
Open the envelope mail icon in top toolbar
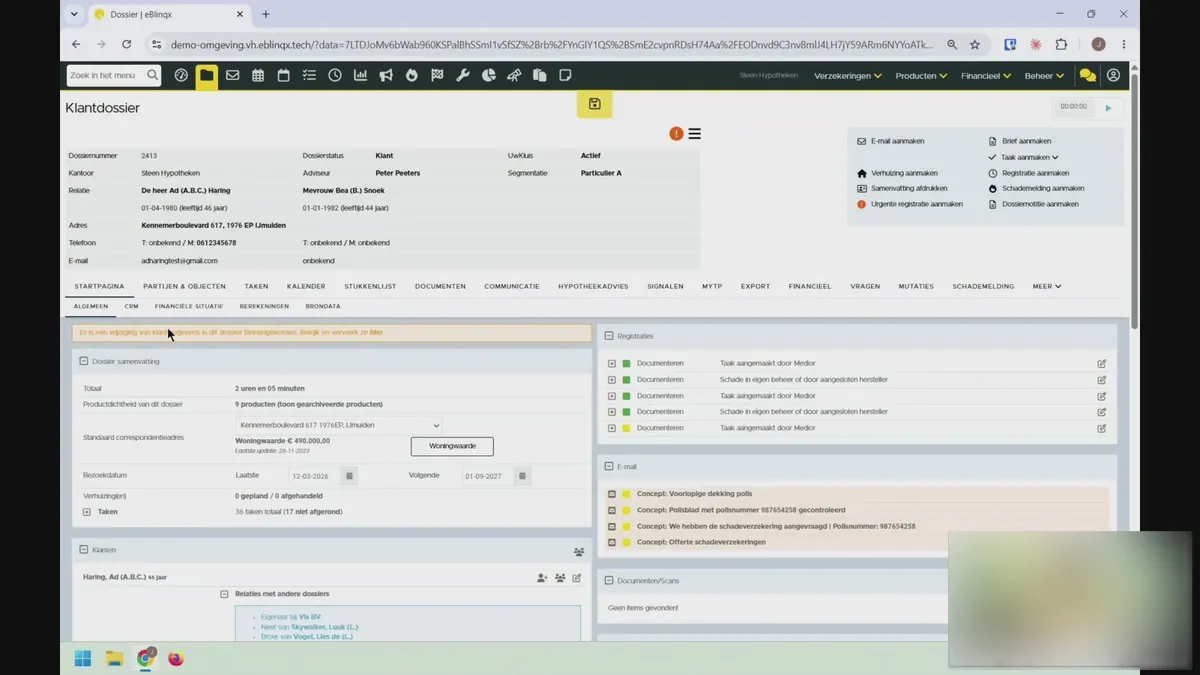[232, 75]
